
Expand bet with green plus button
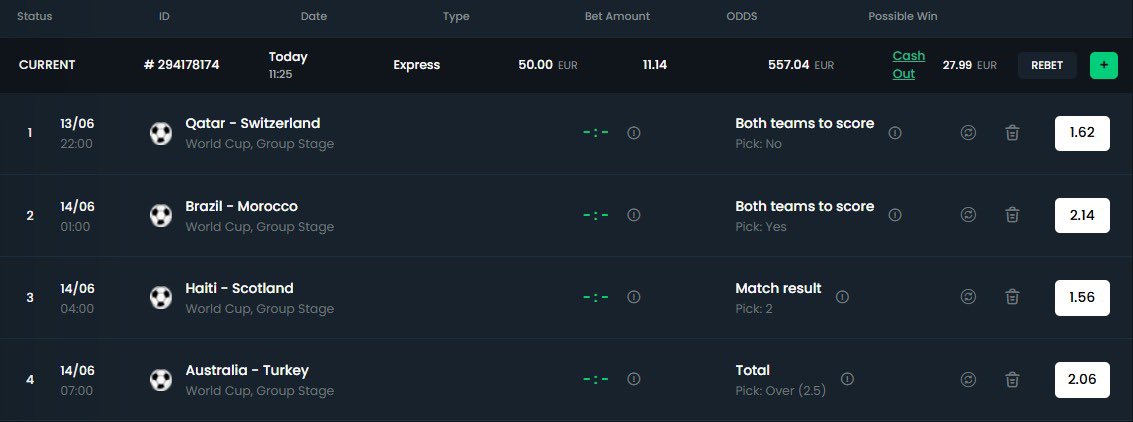tap(1103, 65)
